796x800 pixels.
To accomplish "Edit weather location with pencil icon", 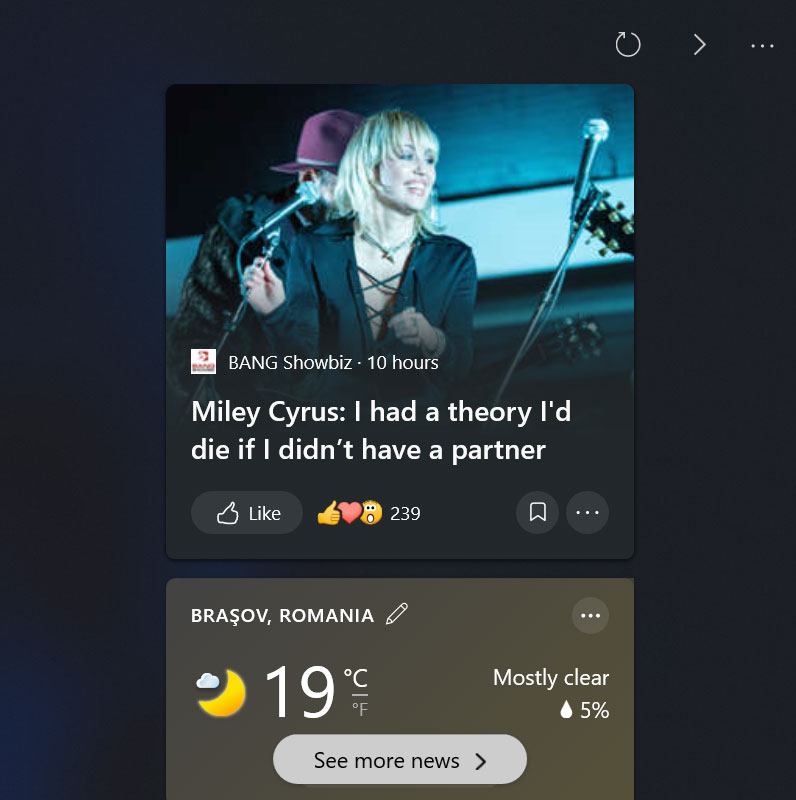I will pyautogui.click(x=396, y=614).
